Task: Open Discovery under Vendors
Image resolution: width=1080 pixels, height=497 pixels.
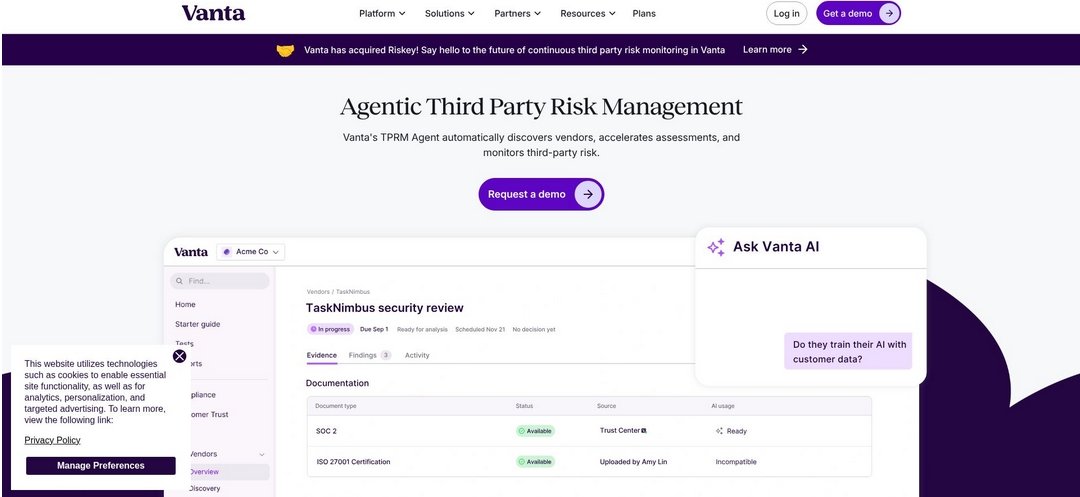Action: coord(204,488)
